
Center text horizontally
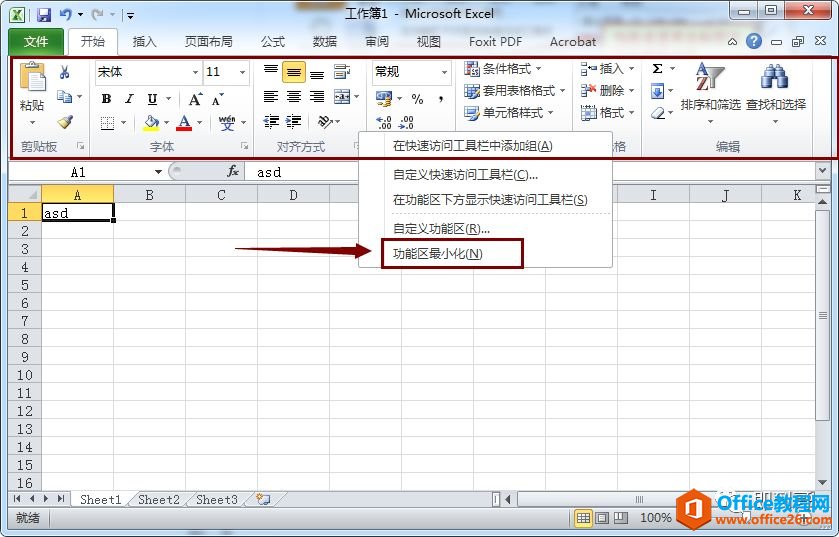[294, 96]
